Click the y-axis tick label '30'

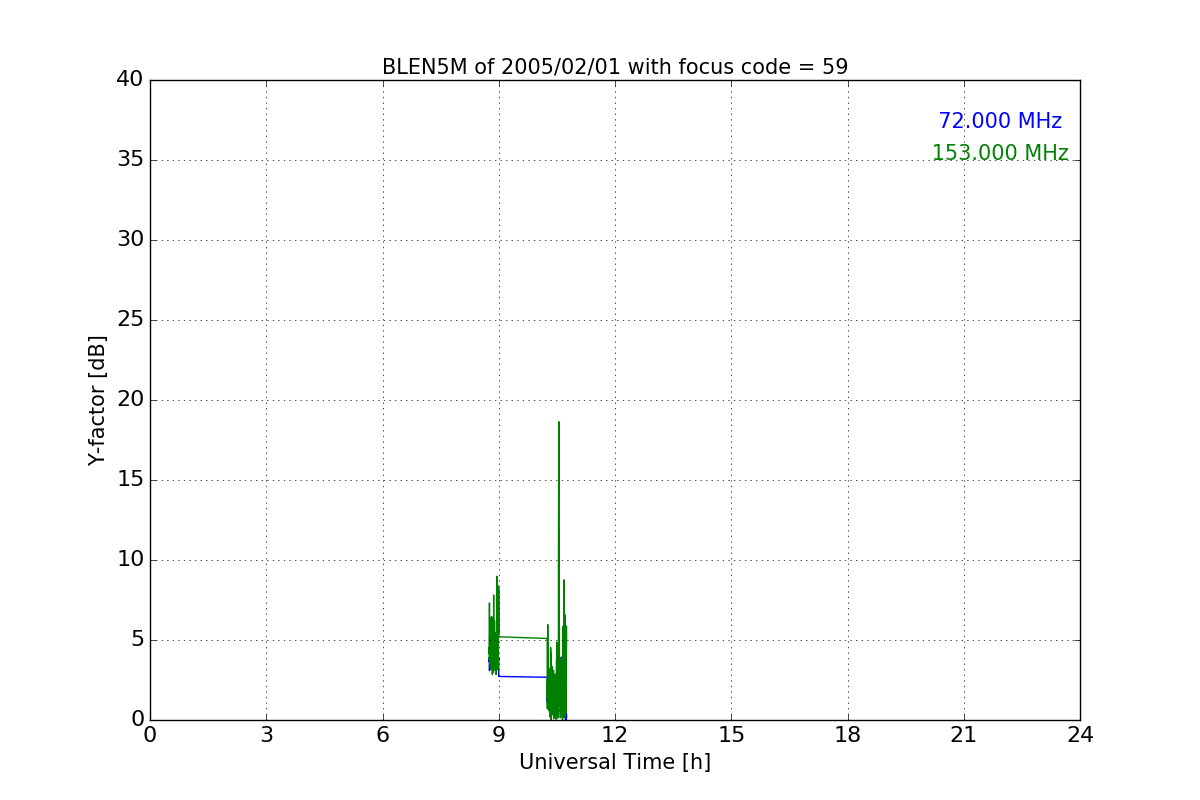[130, 240]
